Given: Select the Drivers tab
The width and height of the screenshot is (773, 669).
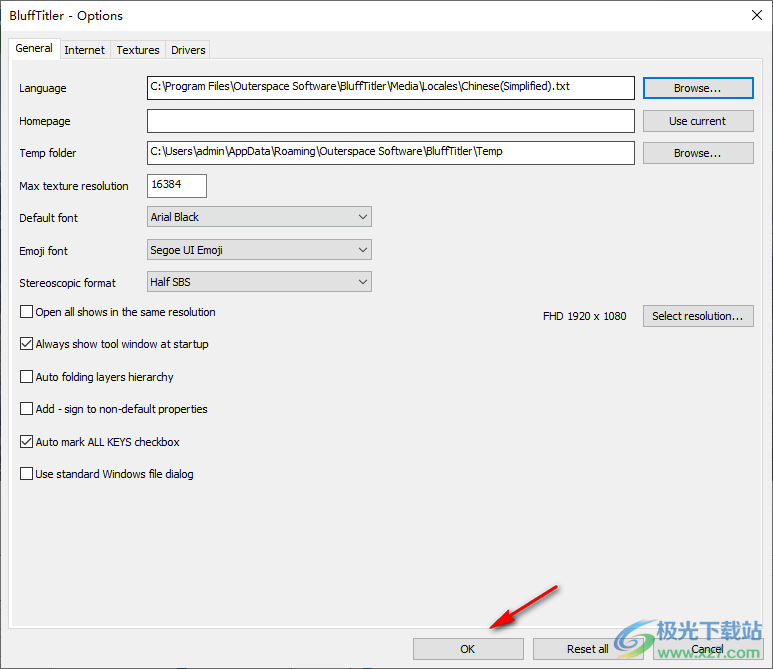Looking at the screenshot, I should coord(188,50).
